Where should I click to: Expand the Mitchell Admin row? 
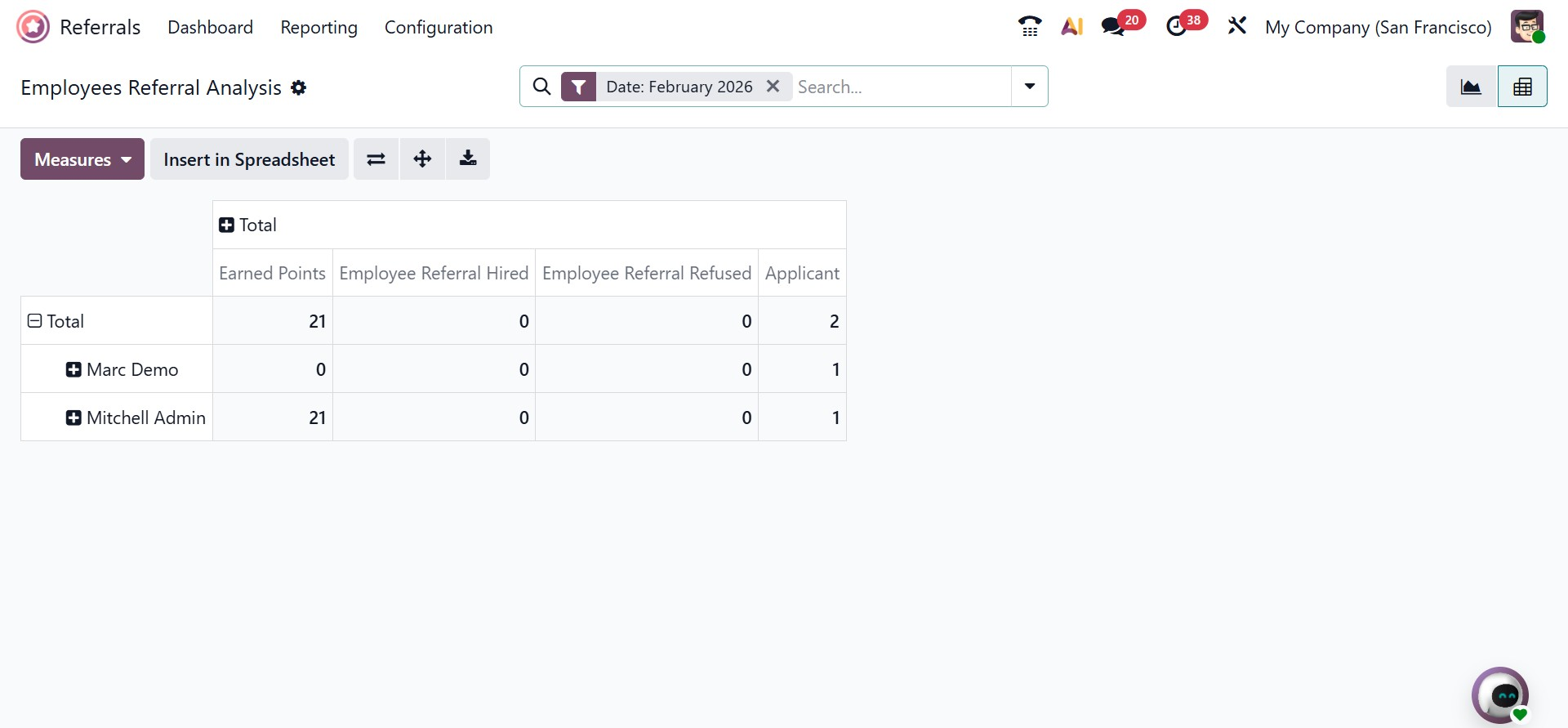[x=73, y=418]
